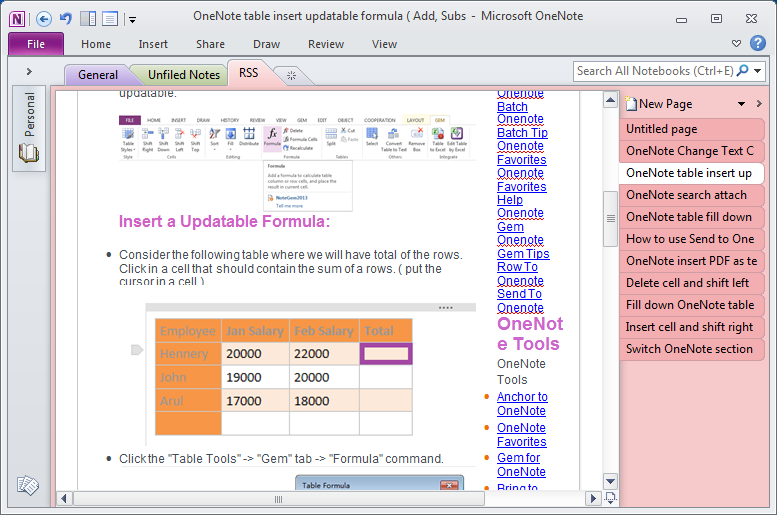Open the OneNote Change Text C page
Viewport: 777px width, 515px height.
click(x=691, y=151)
